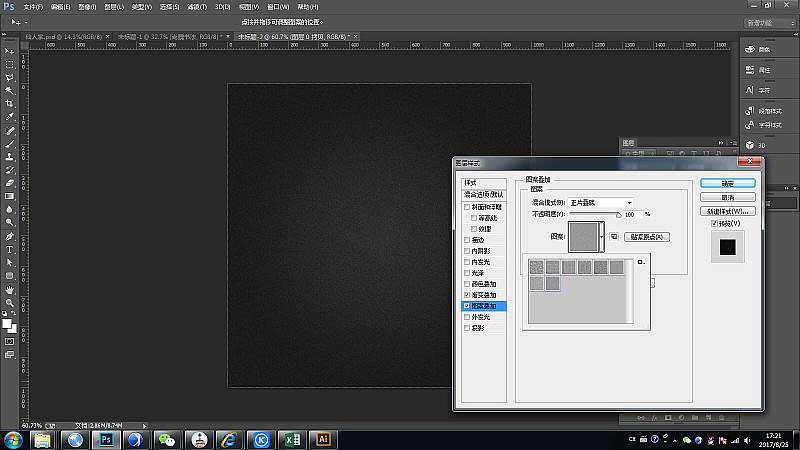
Task: Select the Hand tool
Action: coord(10,289)
